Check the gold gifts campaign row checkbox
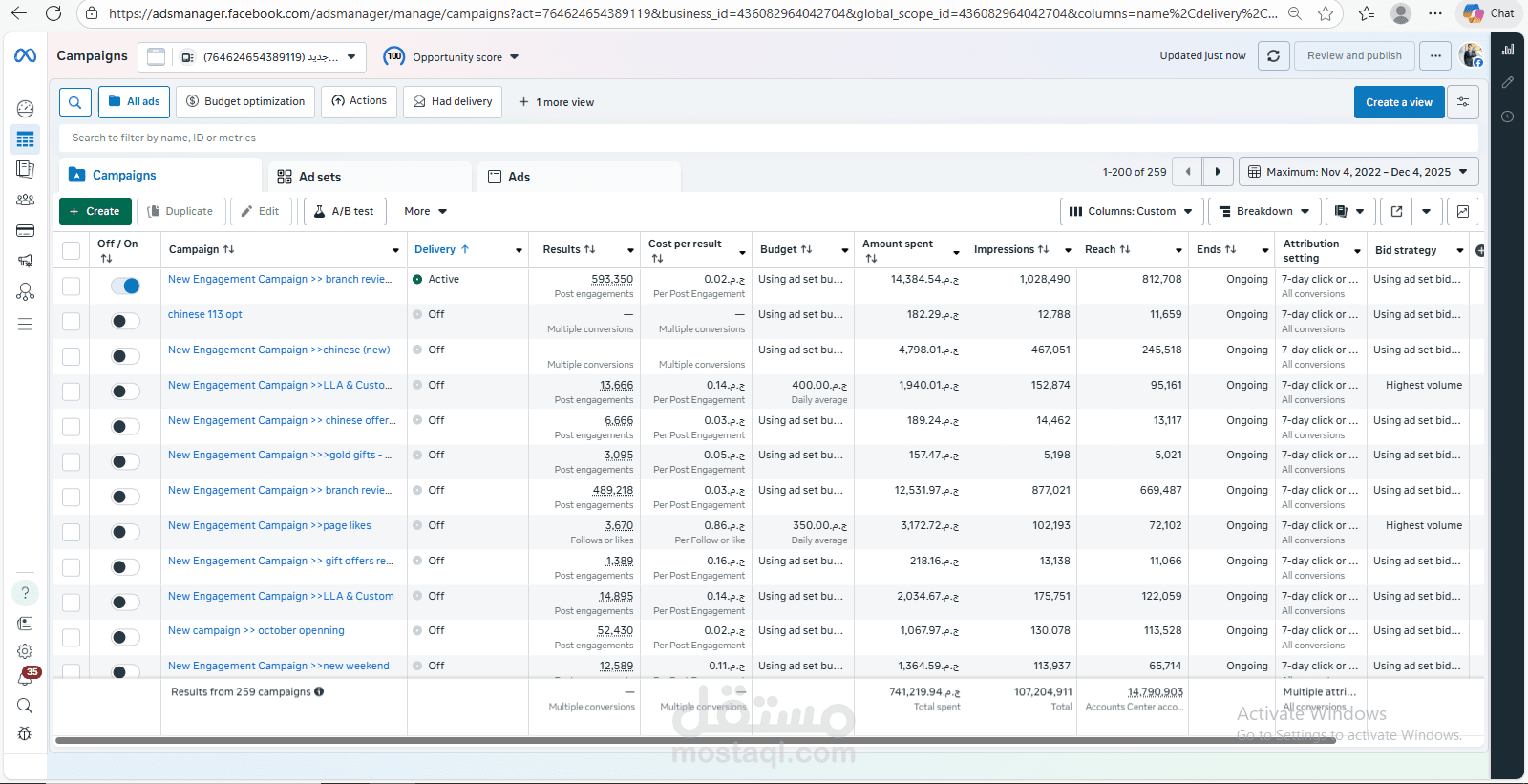Image resolution: width=1528 pixels, height=784 pixels. point(72,461)
